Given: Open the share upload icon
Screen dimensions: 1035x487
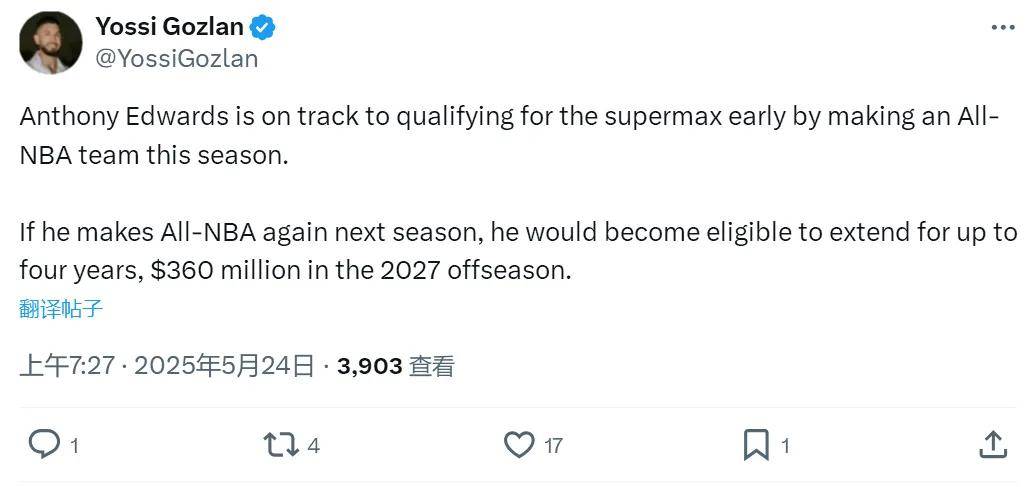Looking at the screenshot, I should coord(993,444).
